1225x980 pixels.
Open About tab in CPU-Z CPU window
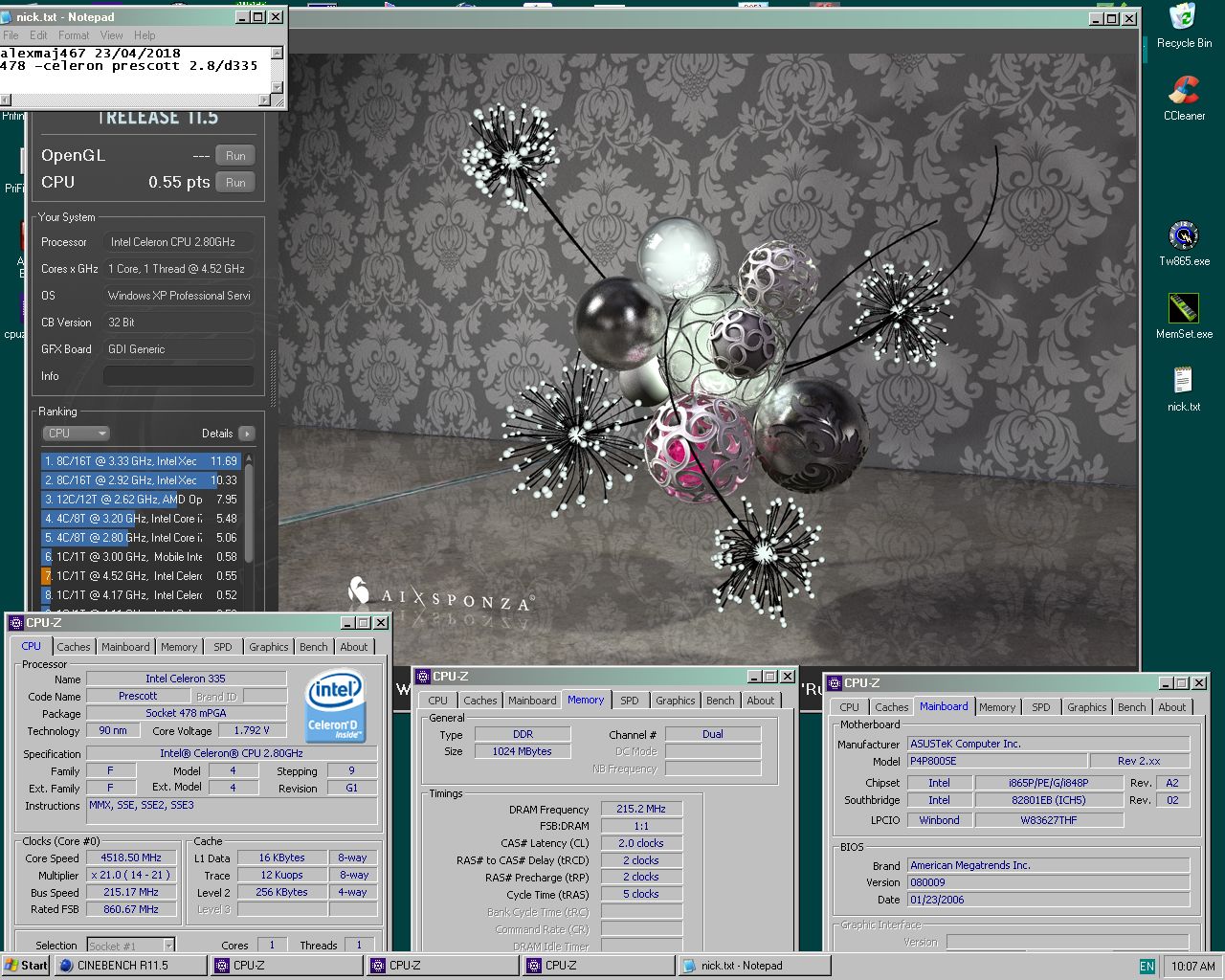354,647
